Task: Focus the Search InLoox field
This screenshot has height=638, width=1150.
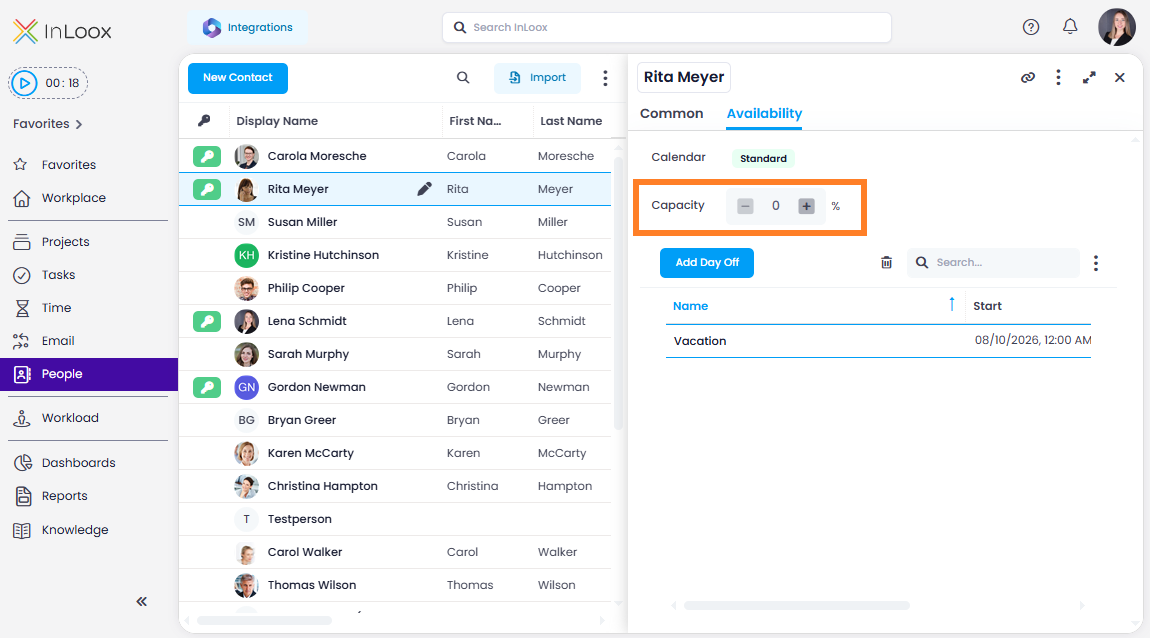Action: coord(667,27)
